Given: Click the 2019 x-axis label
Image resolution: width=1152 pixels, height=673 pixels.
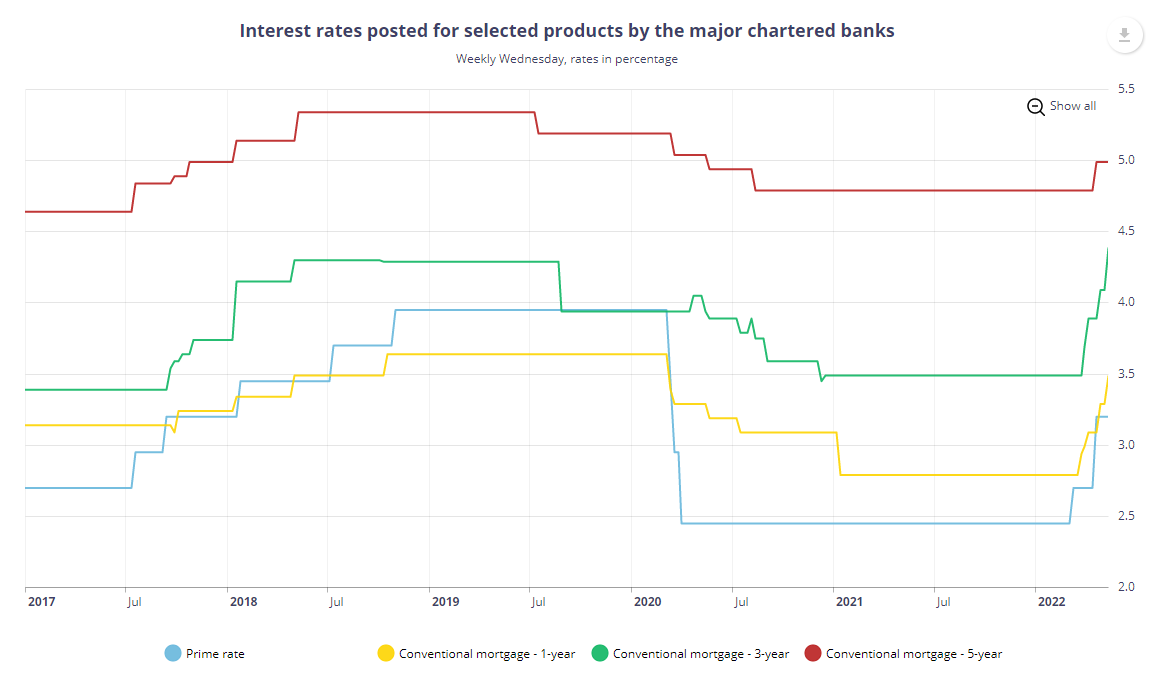Looking at the screenshot, I should tap(445, 602).
